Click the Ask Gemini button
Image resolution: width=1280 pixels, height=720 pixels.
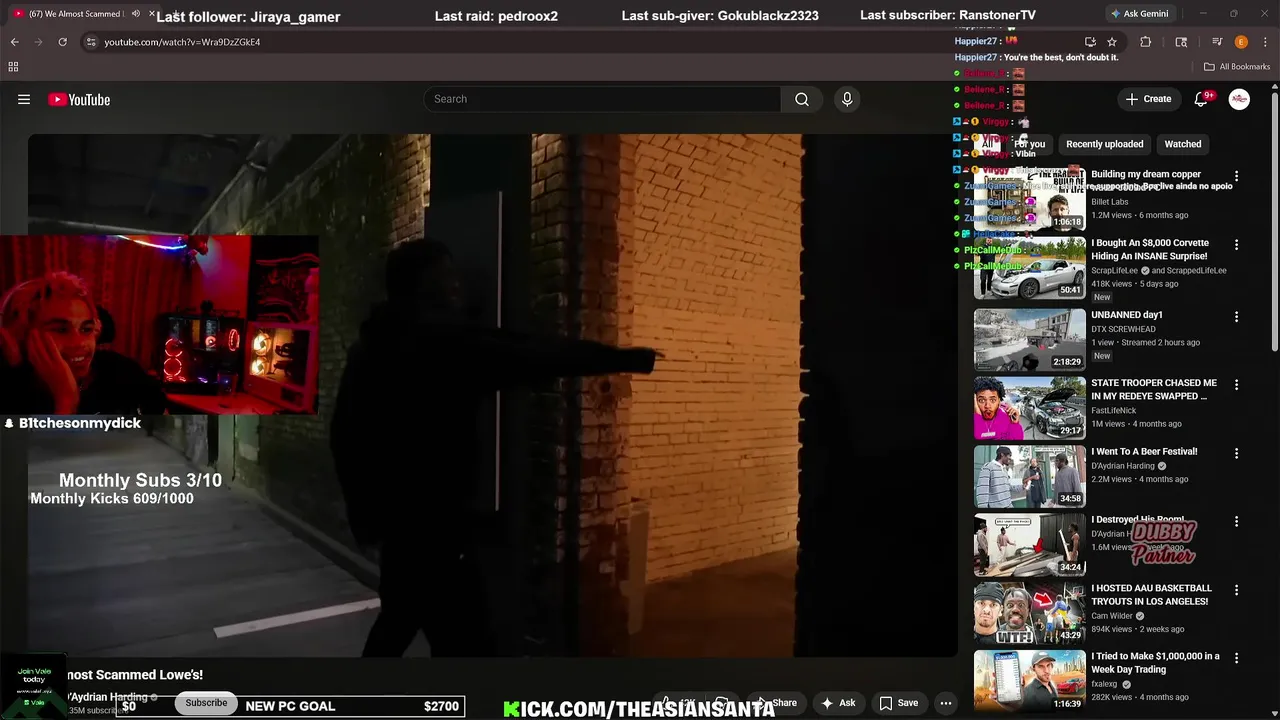pos(1139,14)
